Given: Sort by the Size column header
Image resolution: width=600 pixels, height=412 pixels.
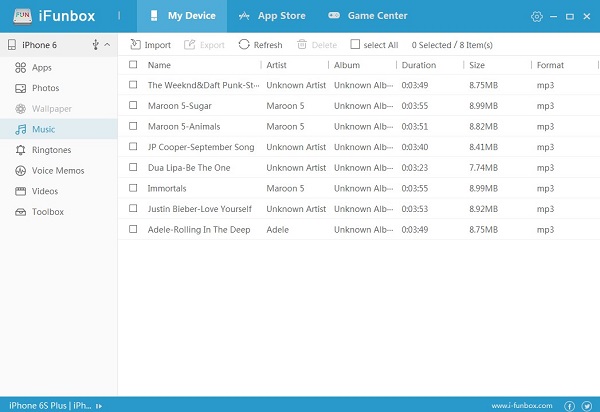Looking at the screenshot, I should (x=477, y=65).
